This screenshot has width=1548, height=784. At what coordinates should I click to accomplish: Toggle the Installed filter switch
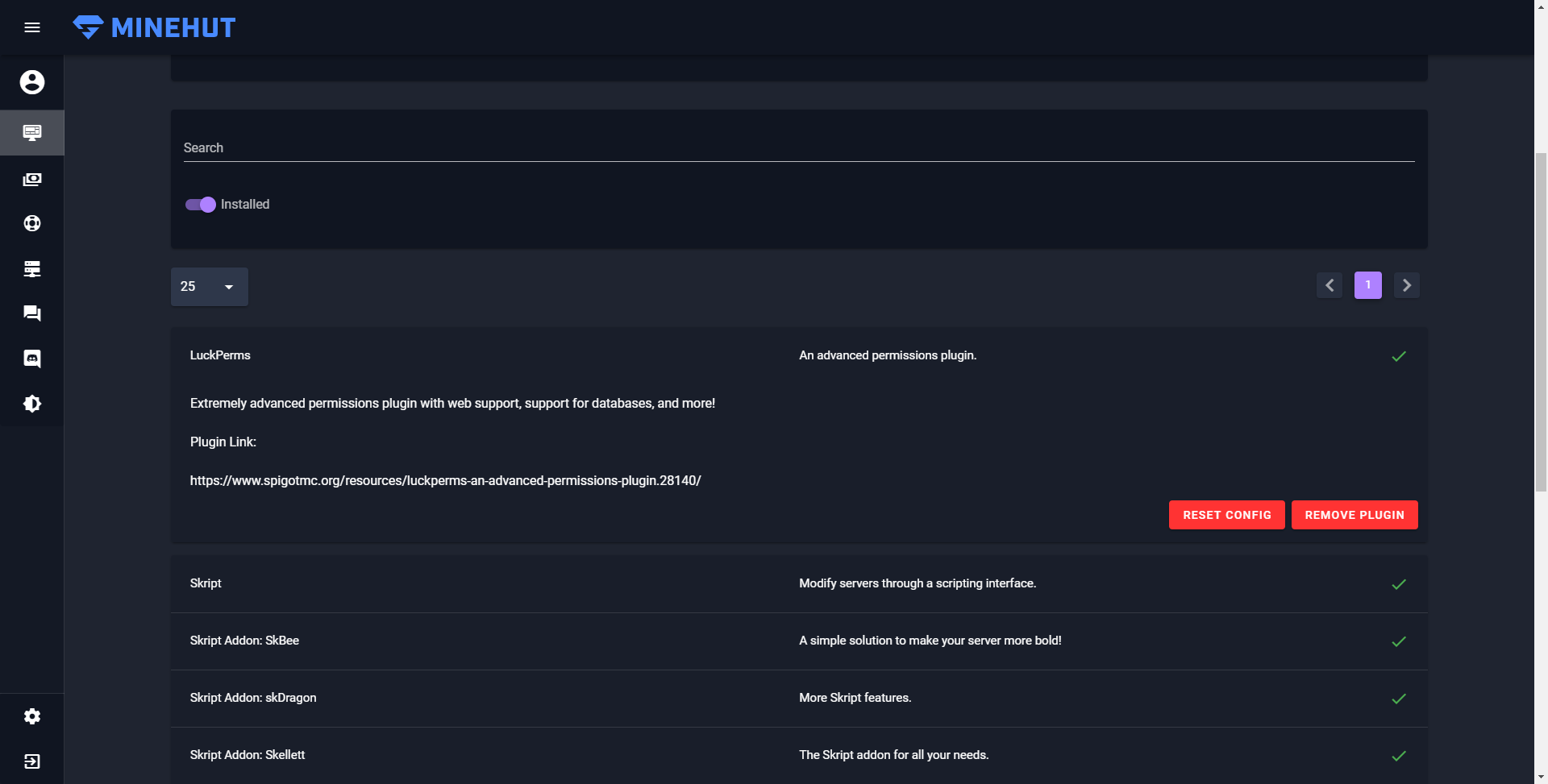coord(201,205)
